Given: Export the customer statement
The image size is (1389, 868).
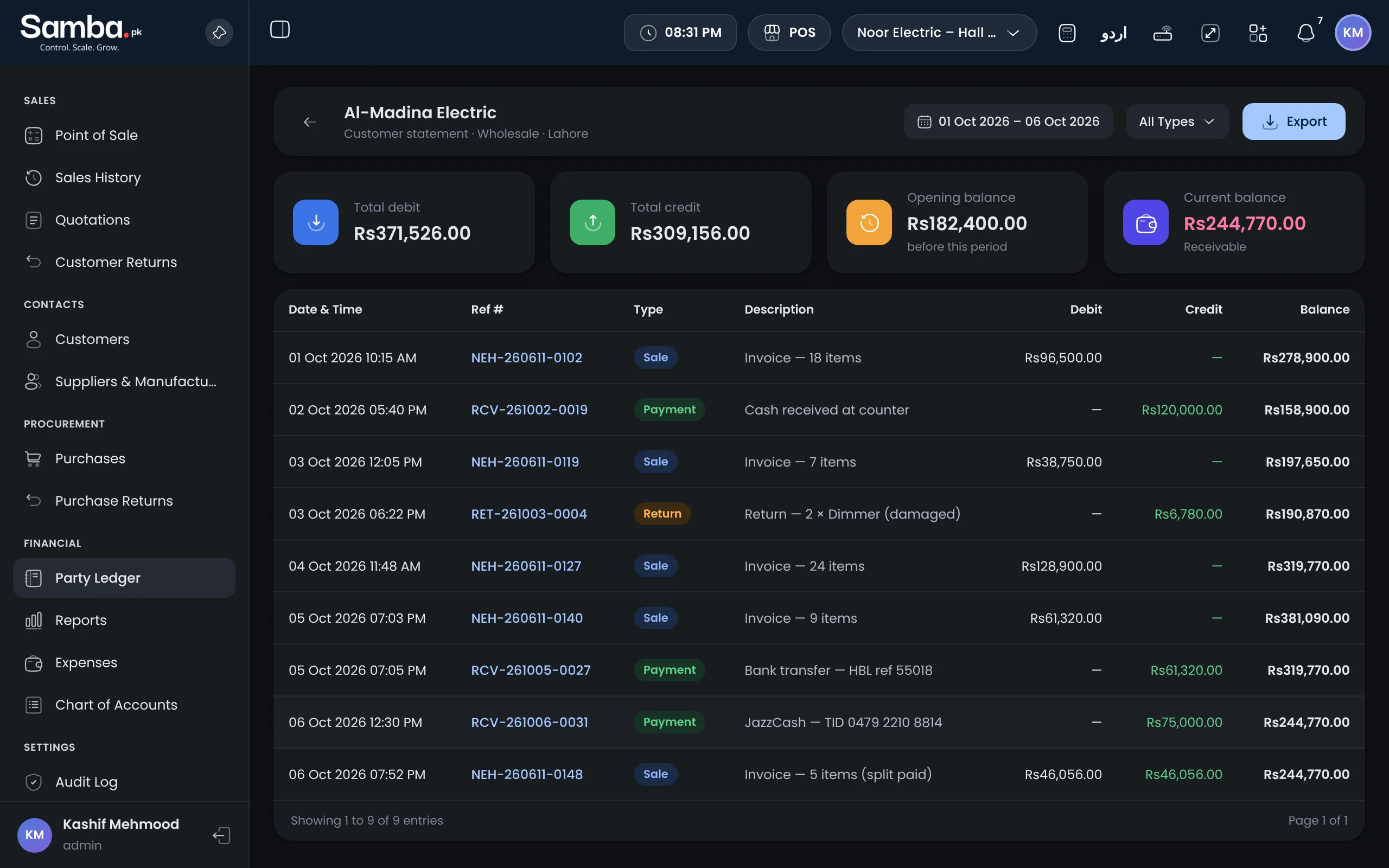Looking at the screenshot, I should click(1294, 122).
